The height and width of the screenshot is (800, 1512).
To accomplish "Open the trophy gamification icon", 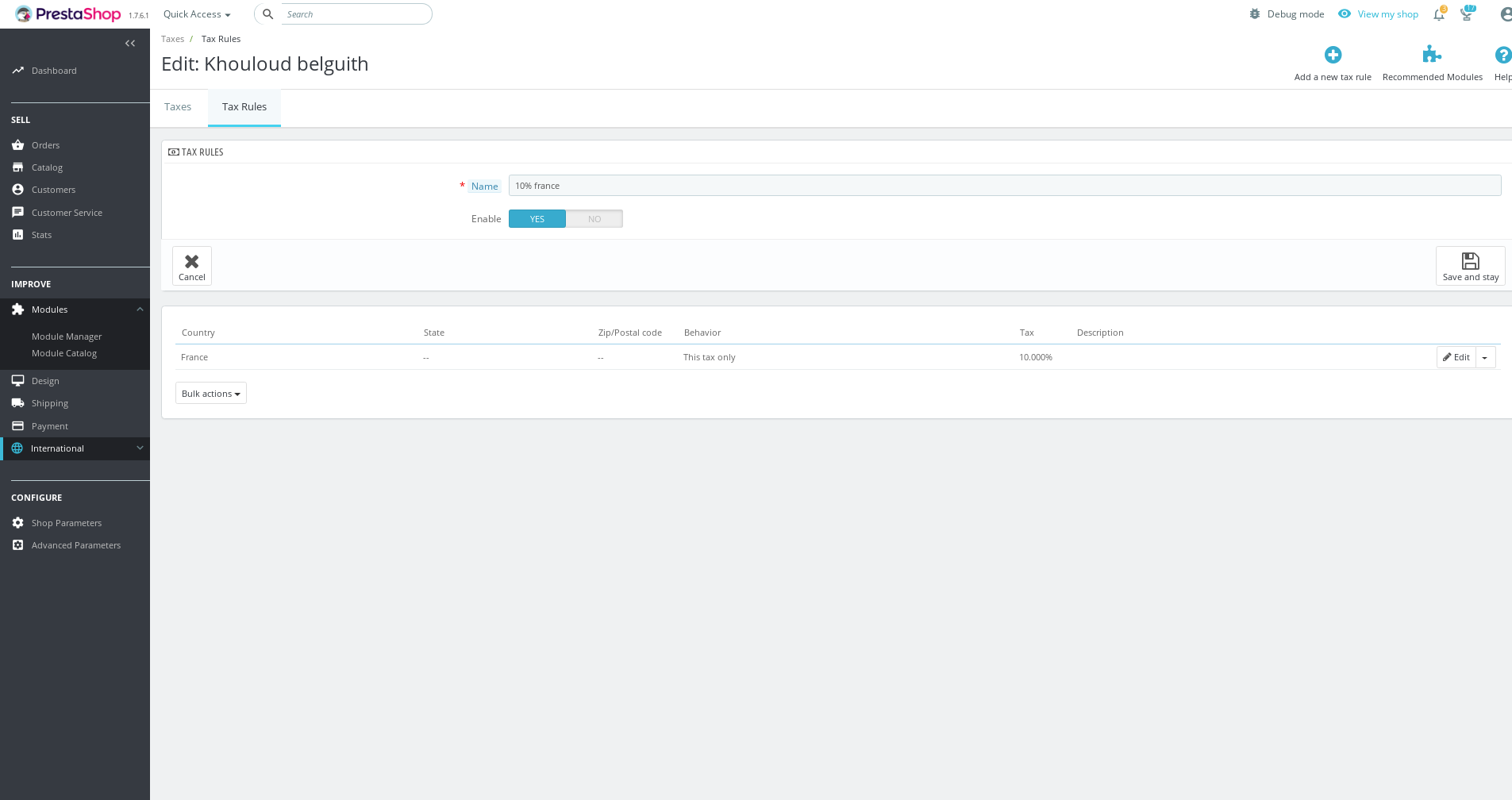I will pyautogui.click(x=1467, y=14).
